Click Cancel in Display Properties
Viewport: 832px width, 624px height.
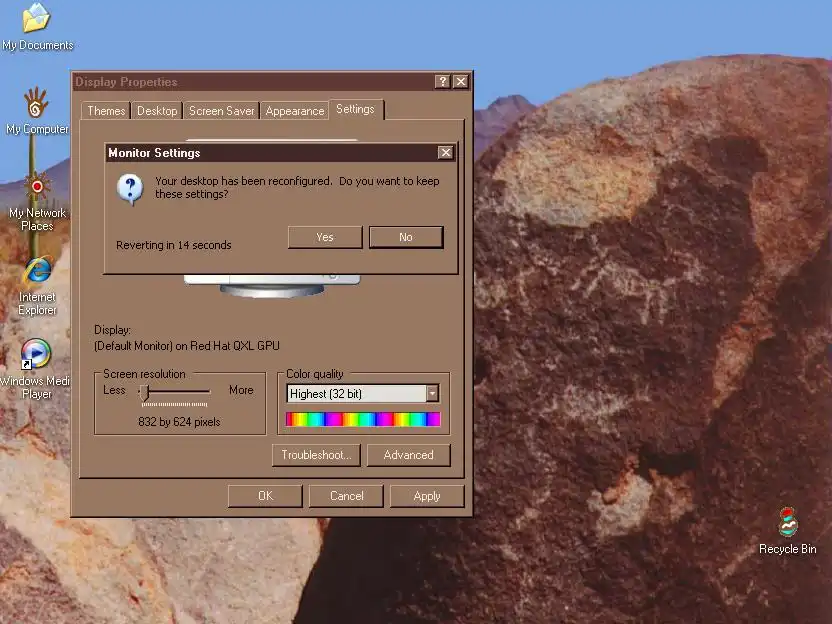click(x=346, y=496)
